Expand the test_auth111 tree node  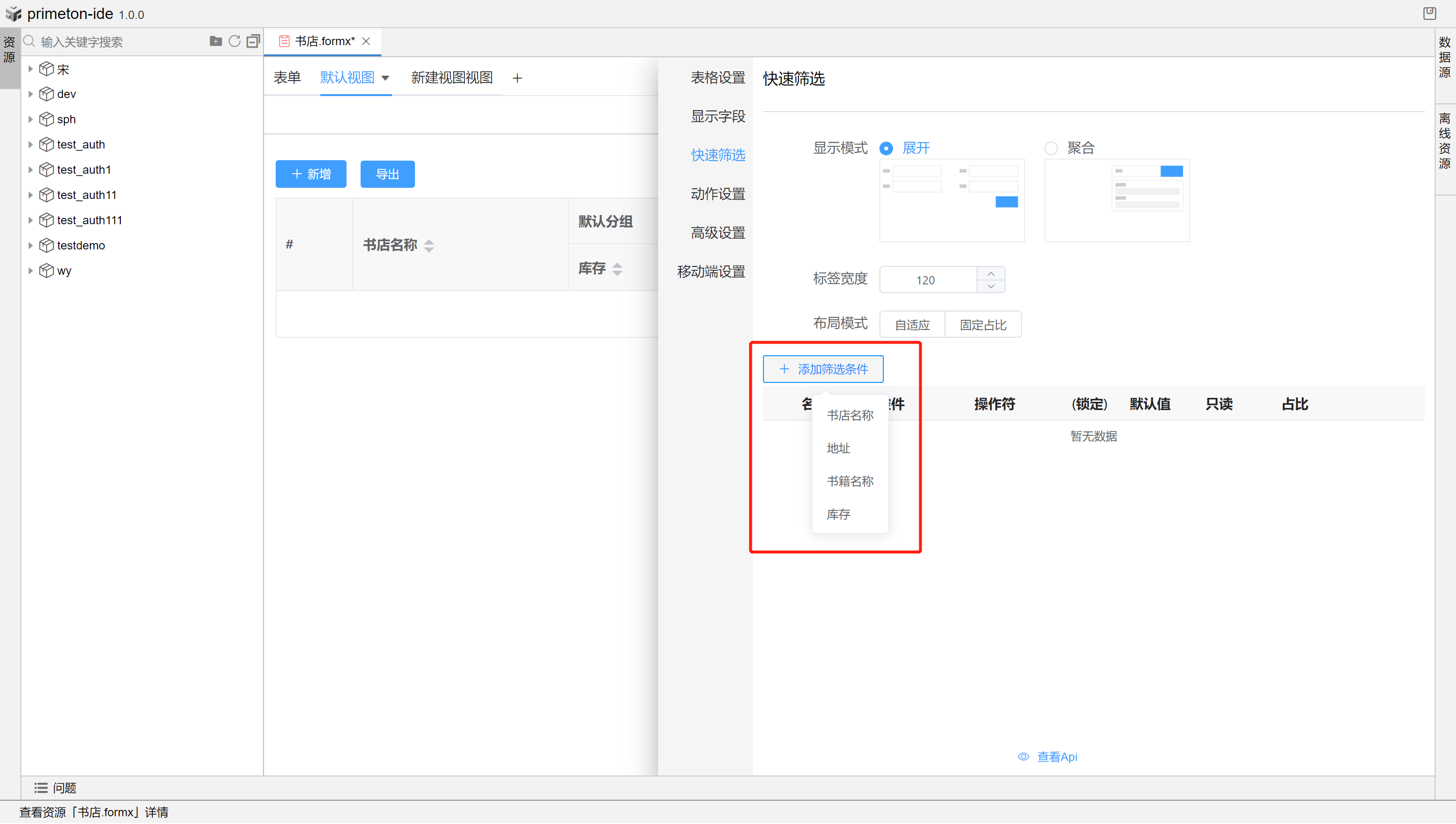tap(31, 220)
